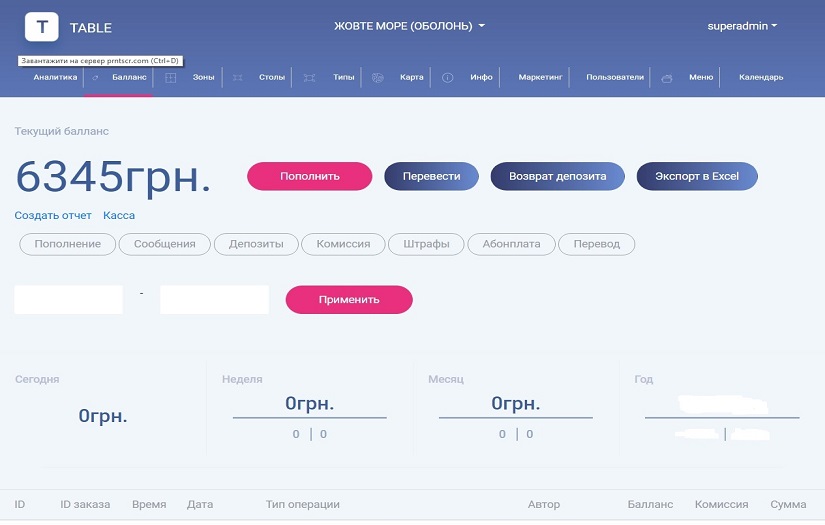Screen dimensions: 825x525
Task: Click the ID заказа column header
Action: click(85, 504)
